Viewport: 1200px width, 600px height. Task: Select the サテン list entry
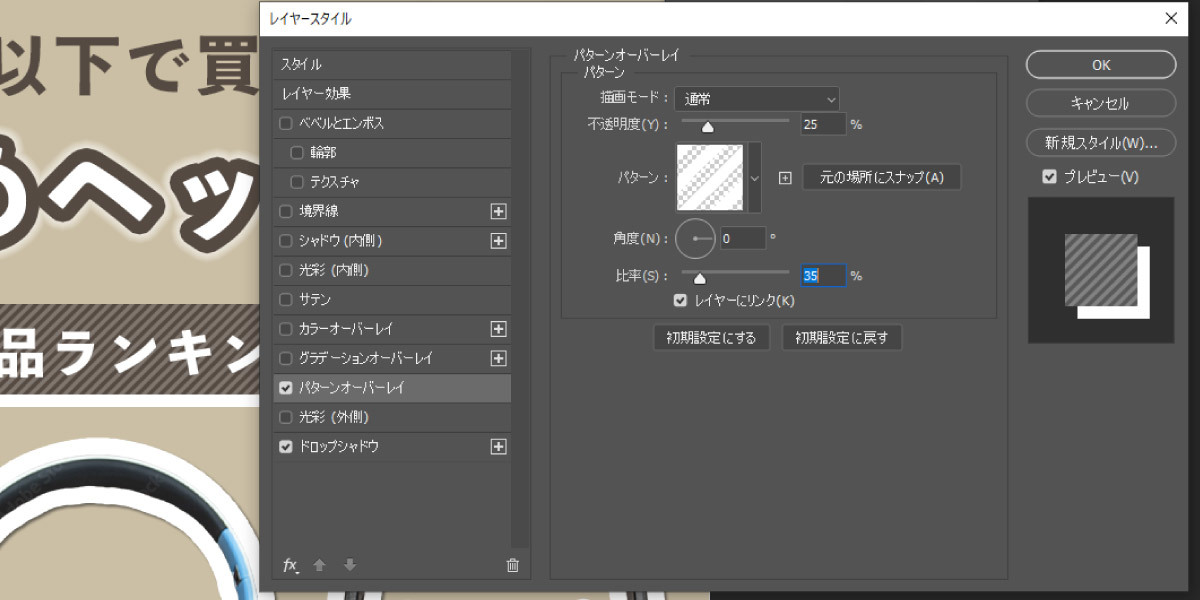(392, 300)
